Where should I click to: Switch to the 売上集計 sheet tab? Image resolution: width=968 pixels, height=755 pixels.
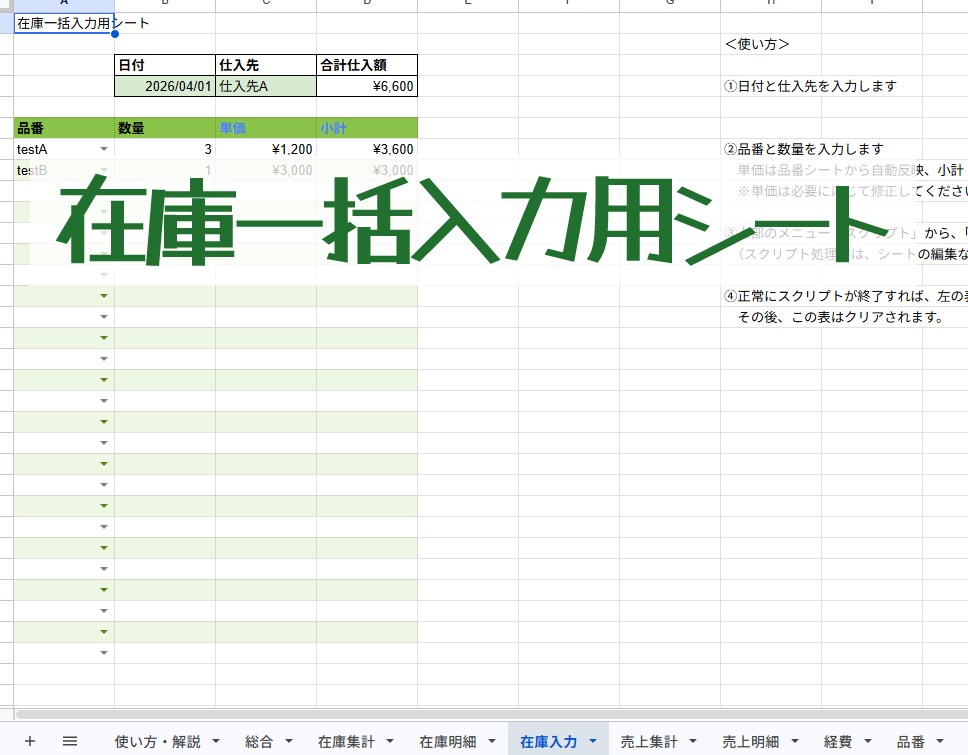[x=649, y=741]
